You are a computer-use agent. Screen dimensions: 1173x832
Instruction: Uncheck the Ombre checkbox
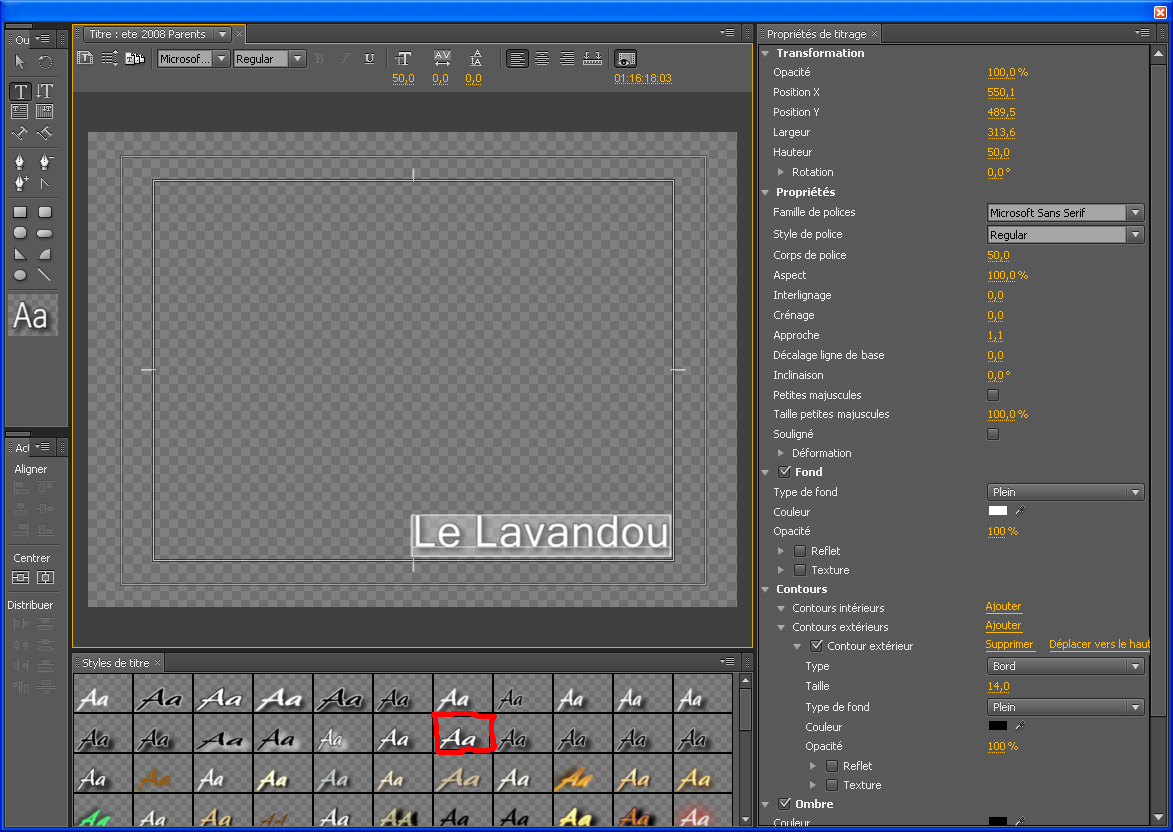(x=785, y=804)
